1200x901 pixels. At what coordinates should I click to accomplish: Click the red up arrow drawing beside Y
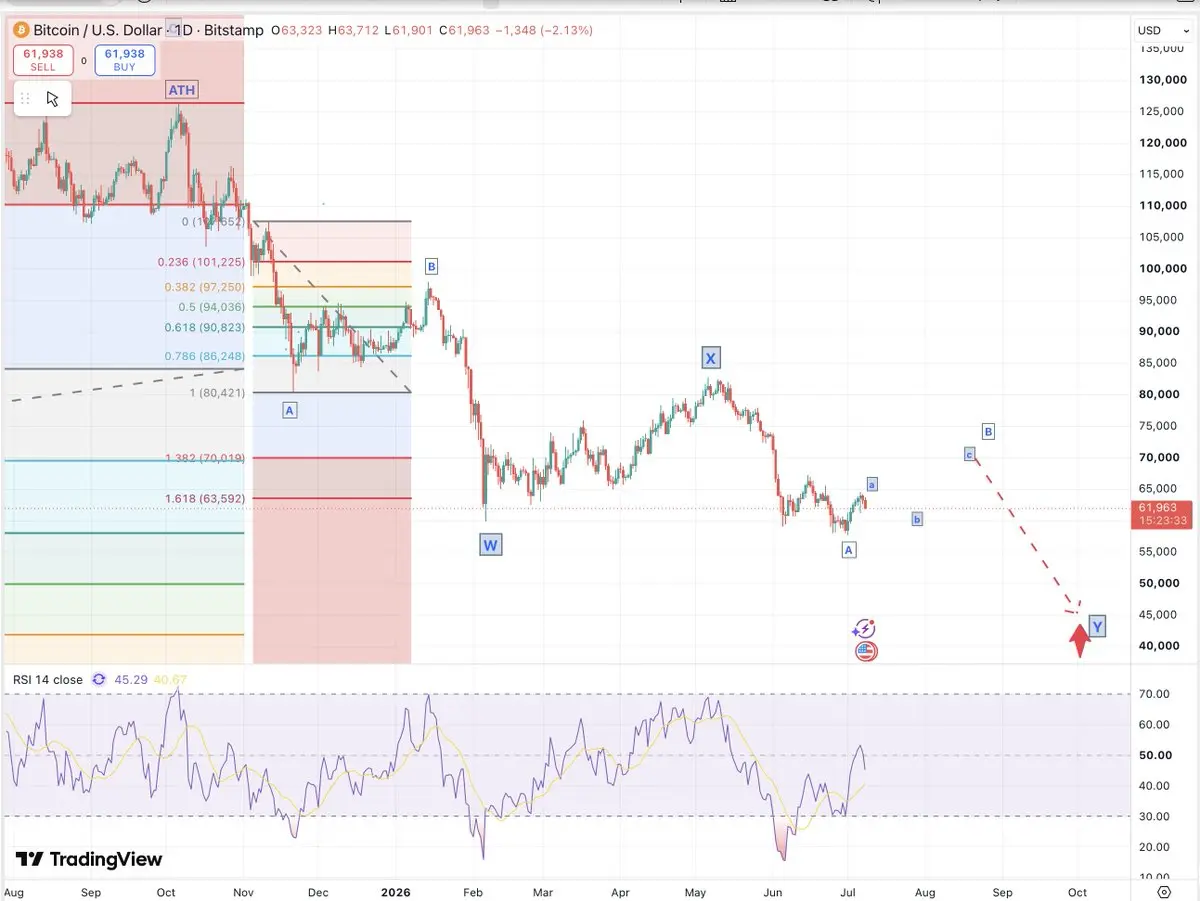(x=1079, y=640)
